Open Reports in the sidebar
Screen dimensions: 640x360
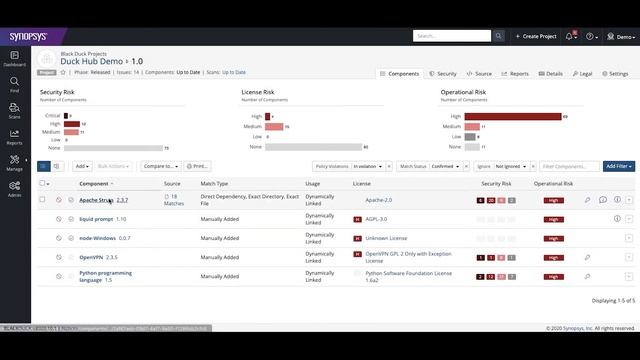point(15,137)
